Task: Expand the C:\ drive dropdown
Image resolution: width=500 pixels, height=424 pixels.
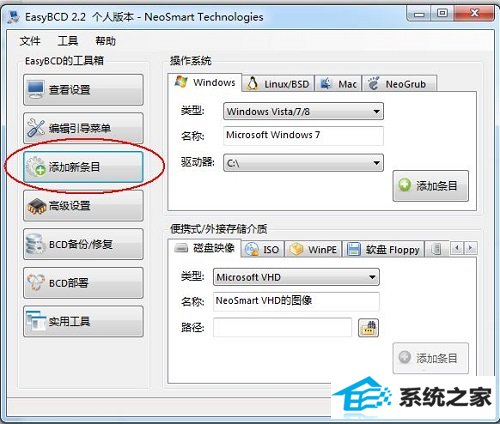Action: point(303,163)
